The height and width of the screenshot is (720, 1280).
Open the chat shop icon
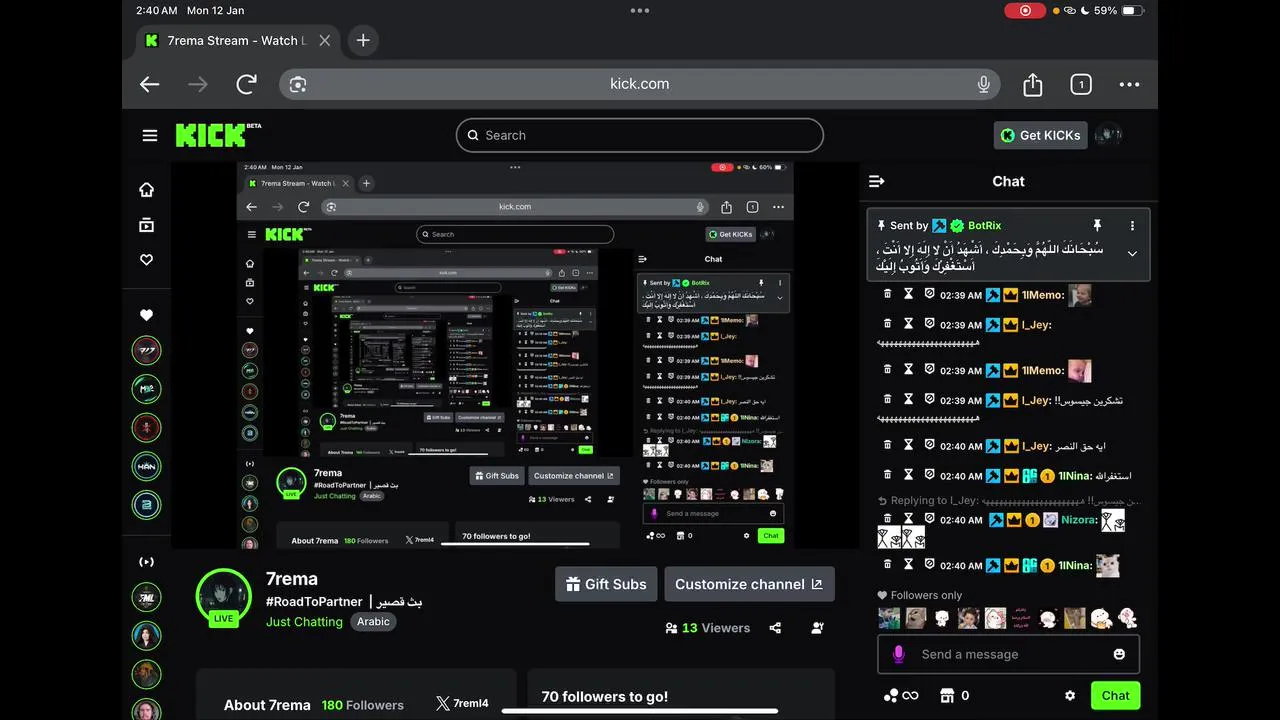(x=948, y=696)
